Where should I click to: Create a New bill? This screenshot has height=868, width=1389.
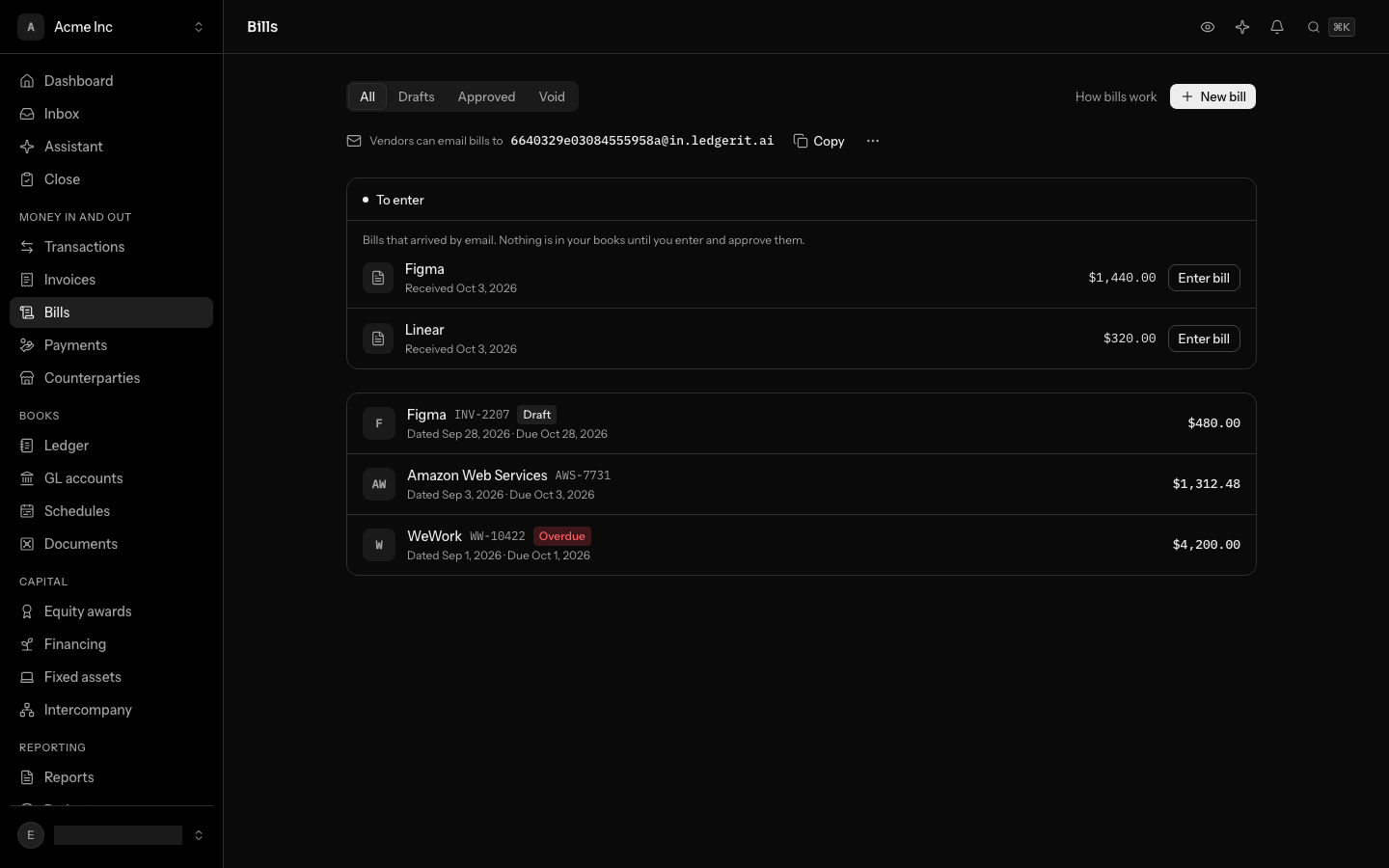1212,96
